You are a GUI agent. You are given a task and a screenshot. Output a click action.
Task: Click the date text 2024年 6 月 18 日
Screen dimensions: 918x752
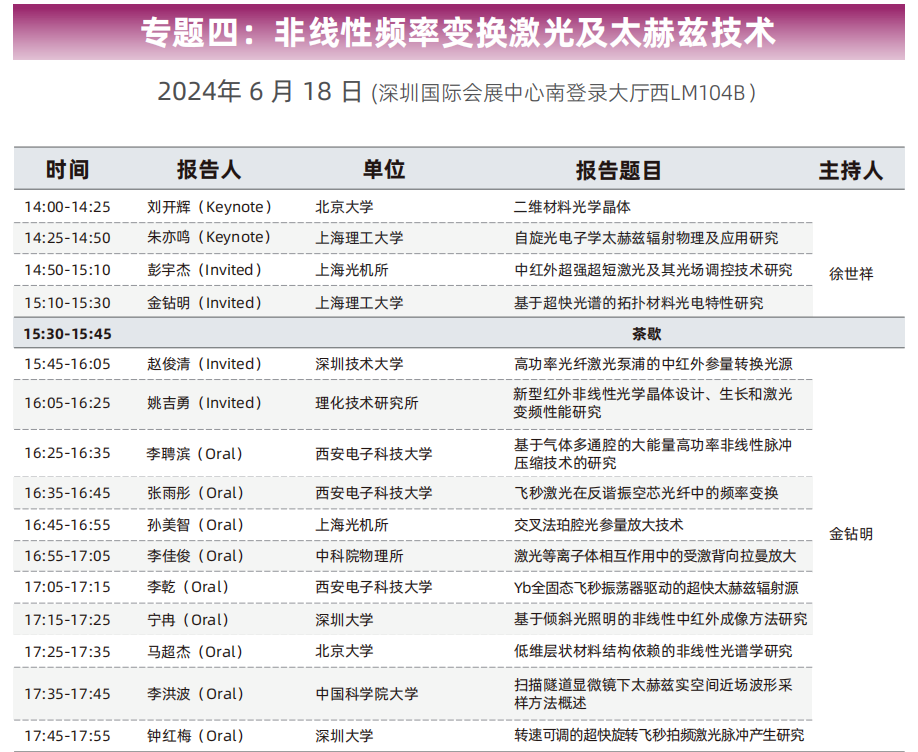[260, 92]
